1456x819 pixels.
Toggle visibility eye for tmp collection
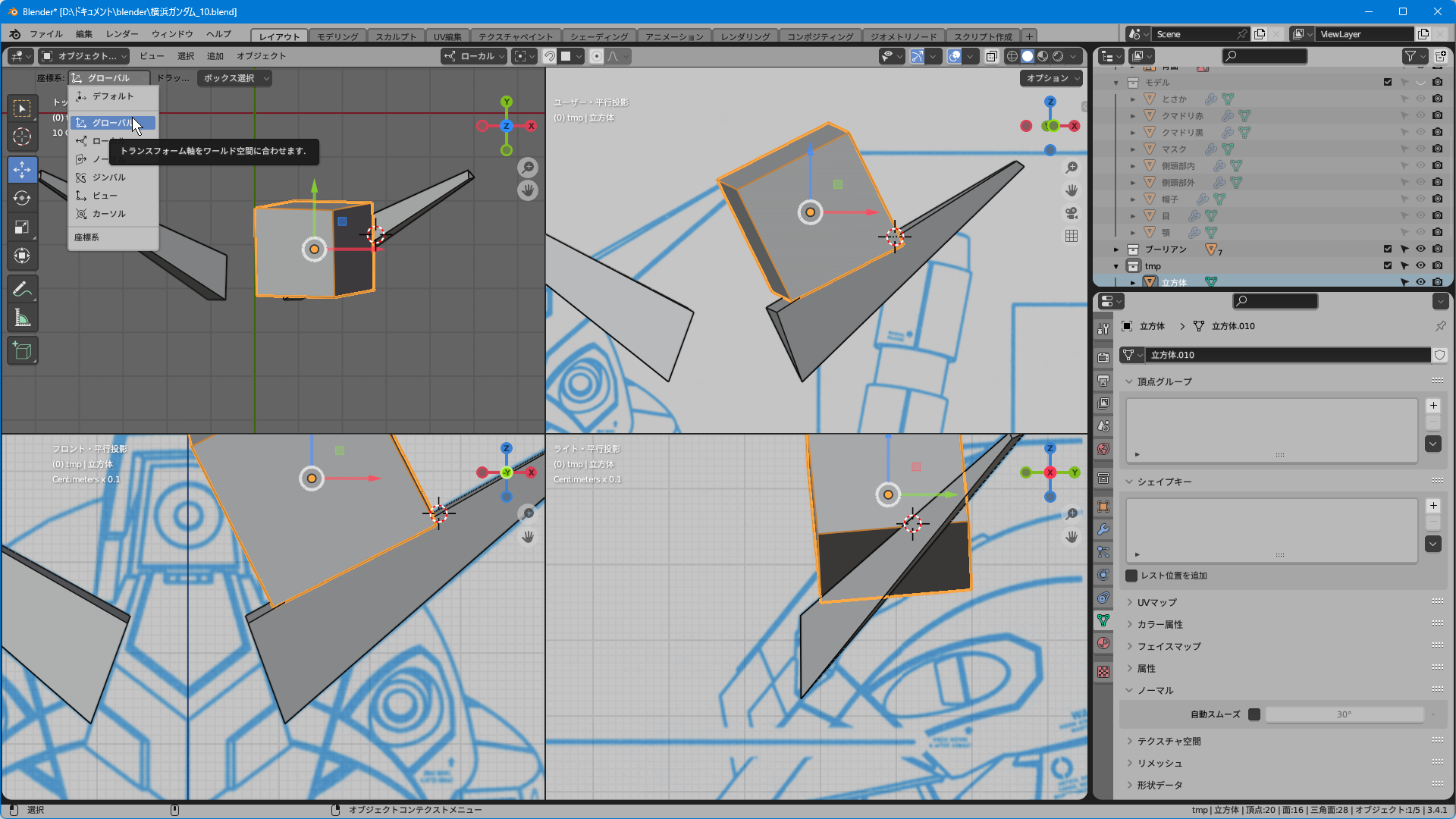(x=1420, y=265)
